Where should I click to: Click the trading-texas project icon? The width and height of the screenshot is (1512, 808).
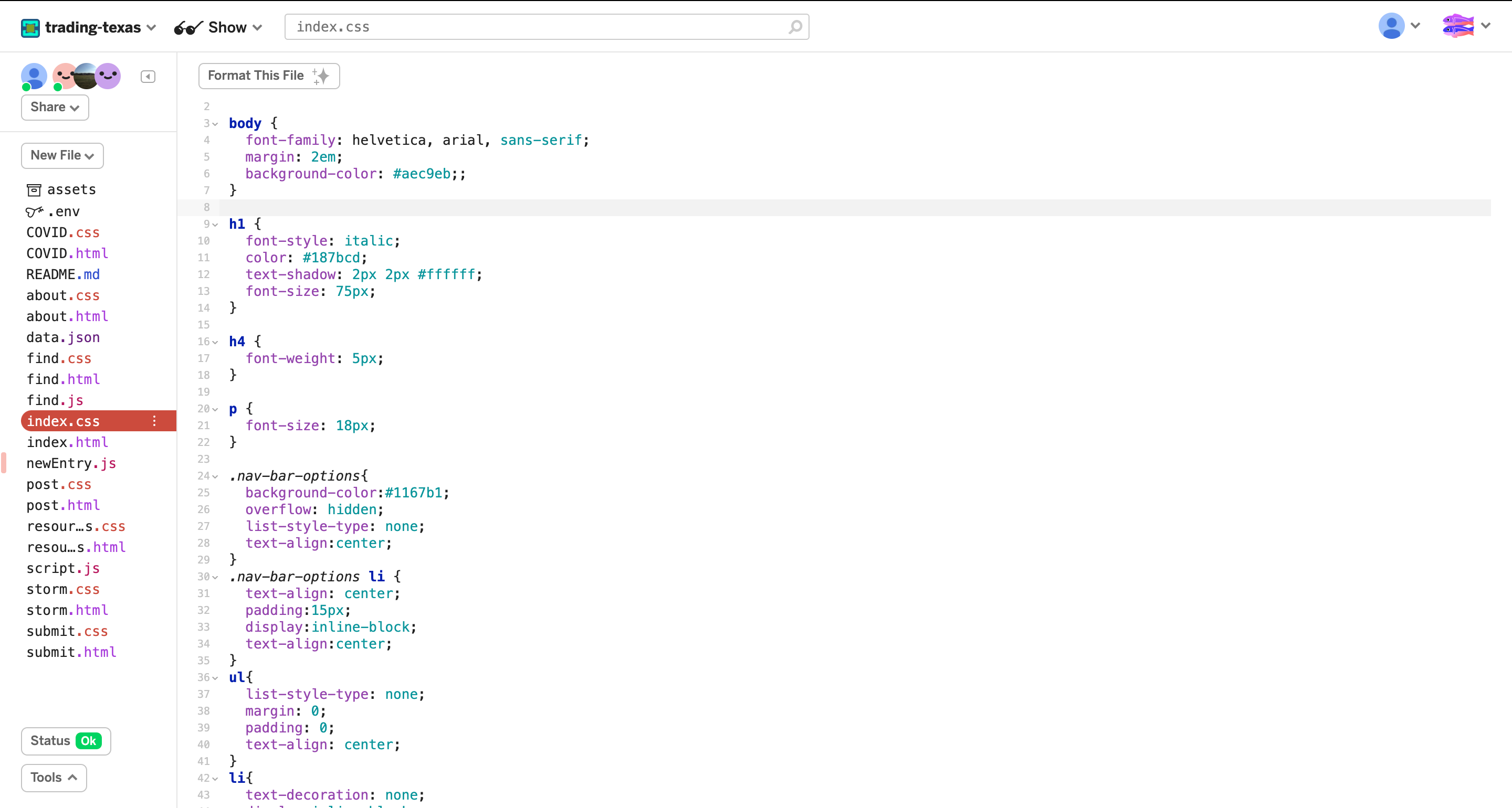pos(30,28)
